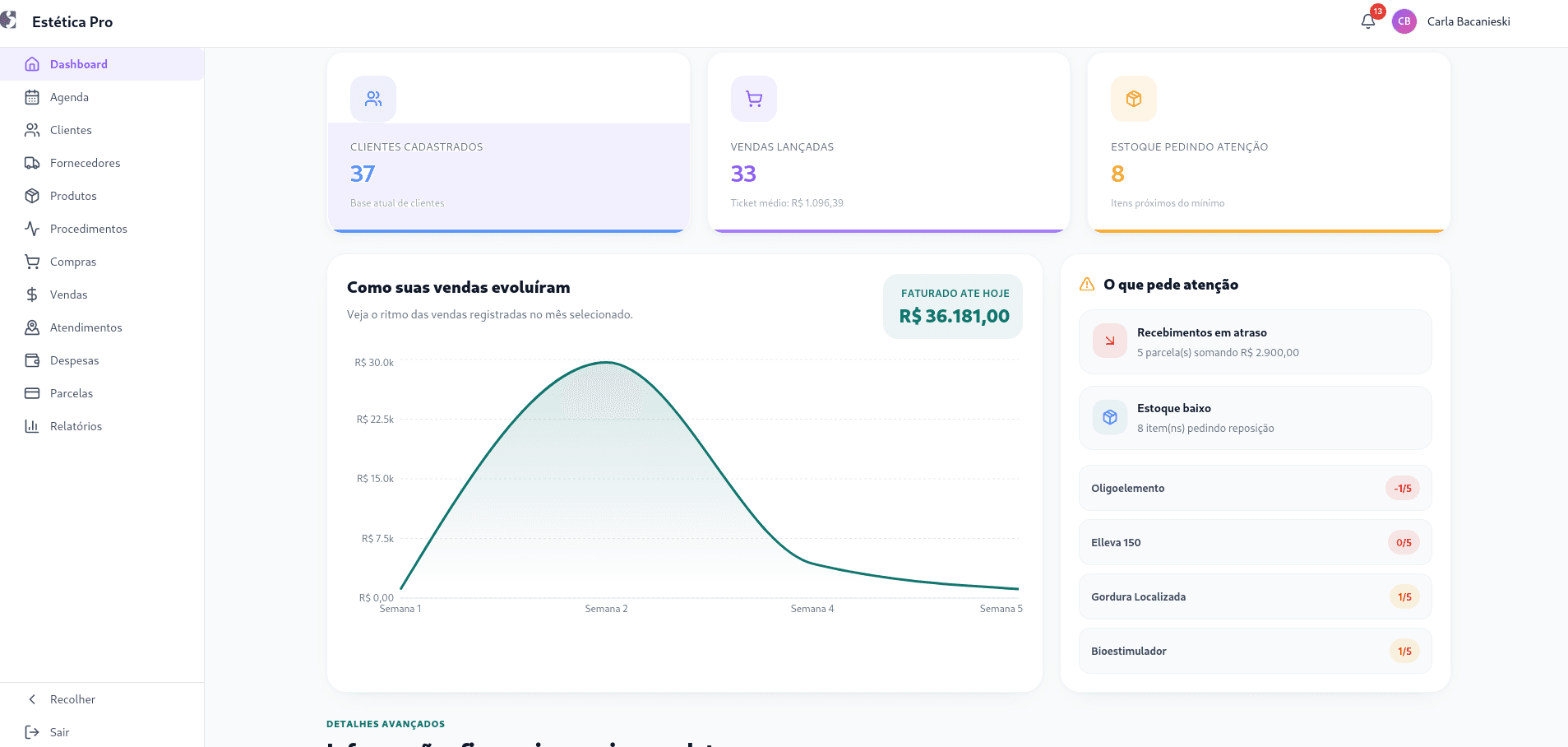The image size is (1568, 747).
Task: Click the Agenda calendar icon
Action: [32, 97]
